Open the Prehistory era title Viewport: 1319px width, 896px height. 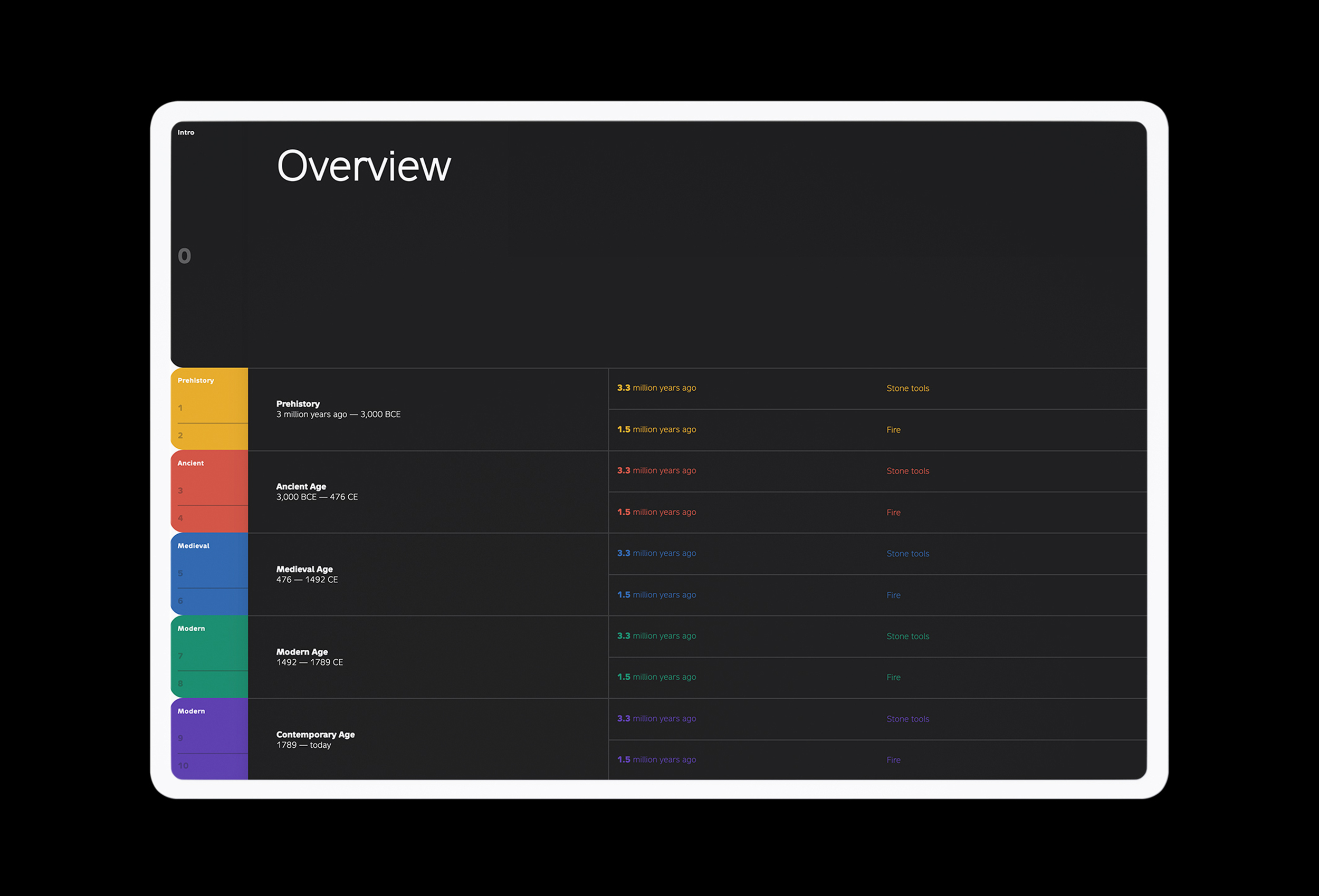click(298, 403)
